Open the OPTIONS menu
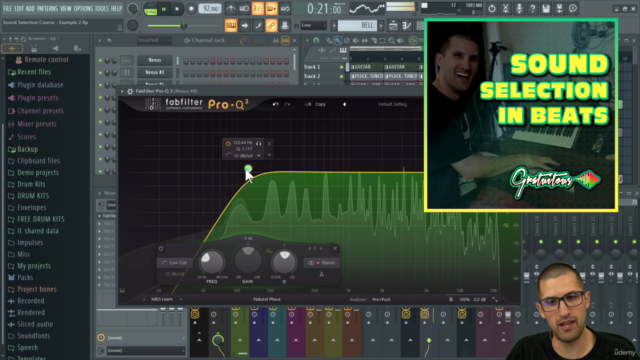Viewport: 640px width, 360px height. tap(83, 9)
